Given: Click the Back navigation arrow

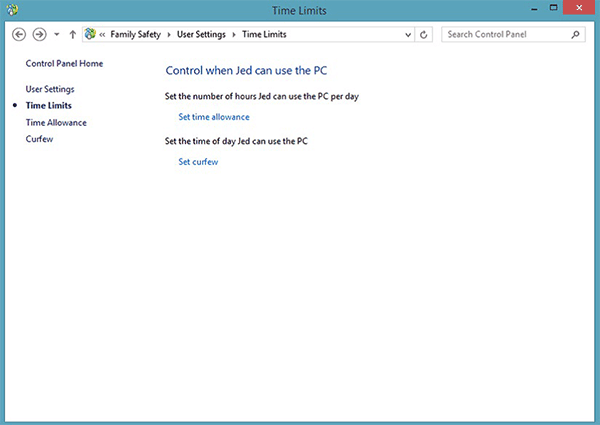Looking at the screenshot, I should (x=19, y=34).
